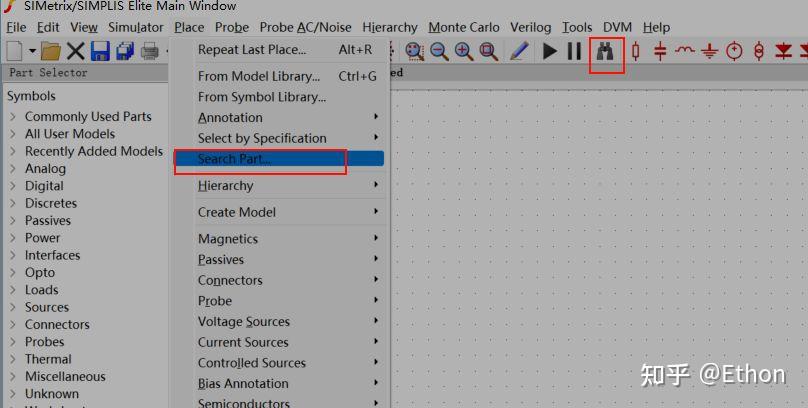This screenshot has height=408, width=808.
Task: Place a capacitor from toolbar
Action: (660, 51)
